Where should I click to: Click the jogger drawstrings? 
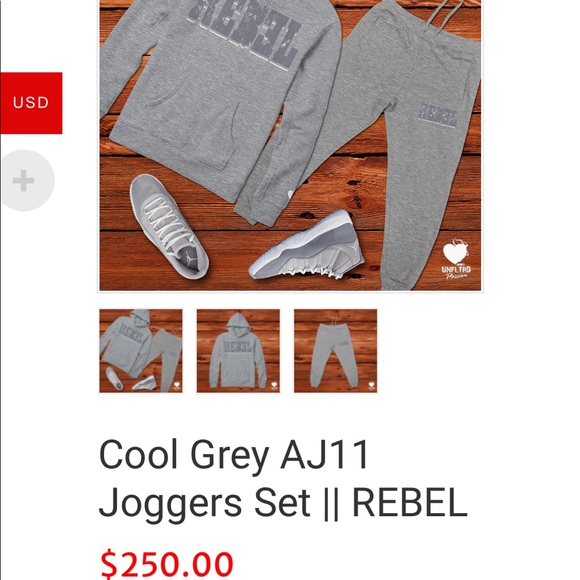pyautogui.click(x=445, y=16)
